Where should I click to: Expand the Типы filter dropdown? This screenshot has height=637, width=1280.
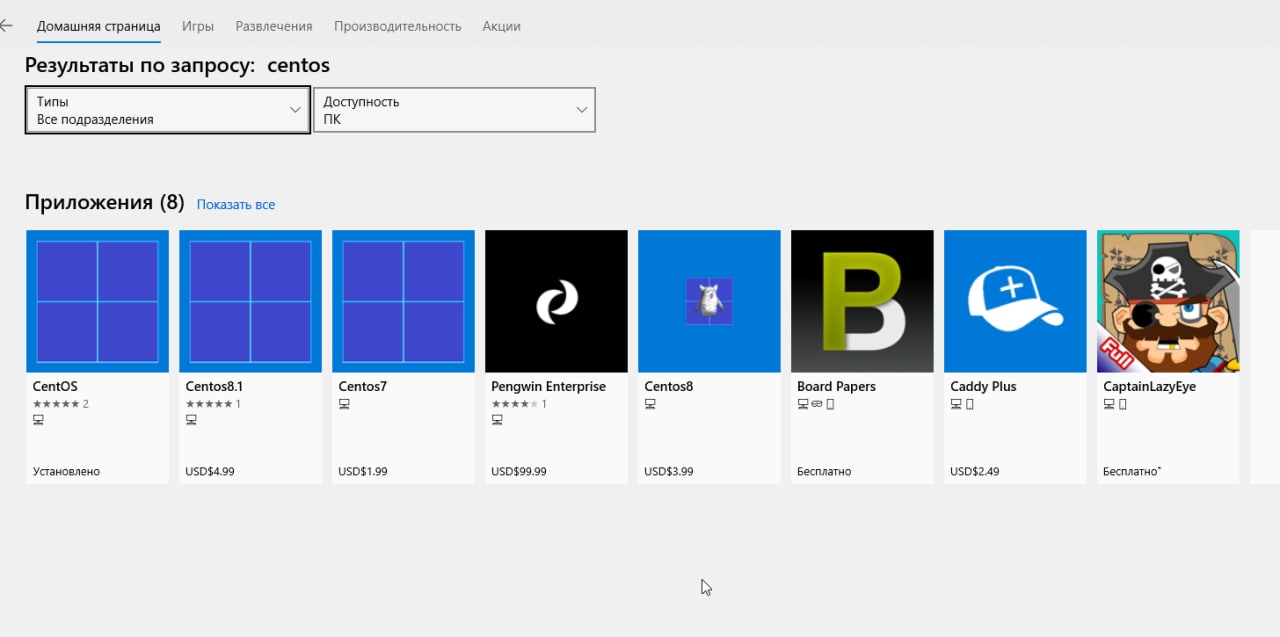coord(167,110)
